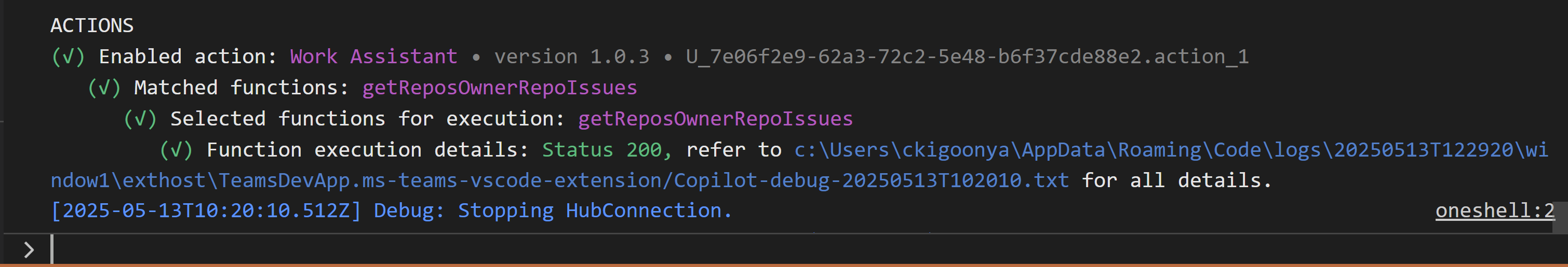
Task: Open the Copilot-debug-20250513T102010.txt log file link
Action: click(x=870, y=180)
